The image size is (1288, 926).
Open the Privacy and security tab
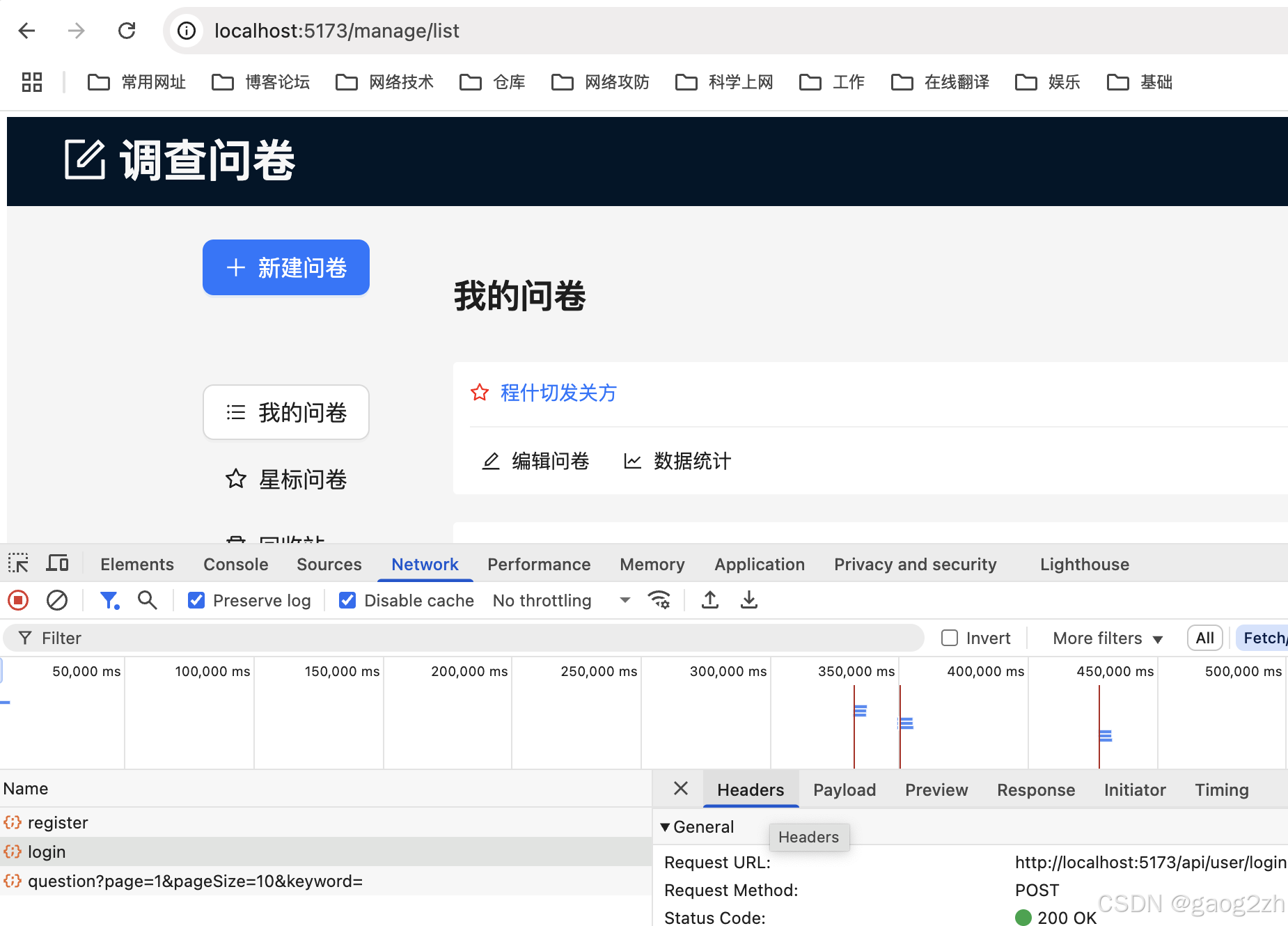coord(916,564)
